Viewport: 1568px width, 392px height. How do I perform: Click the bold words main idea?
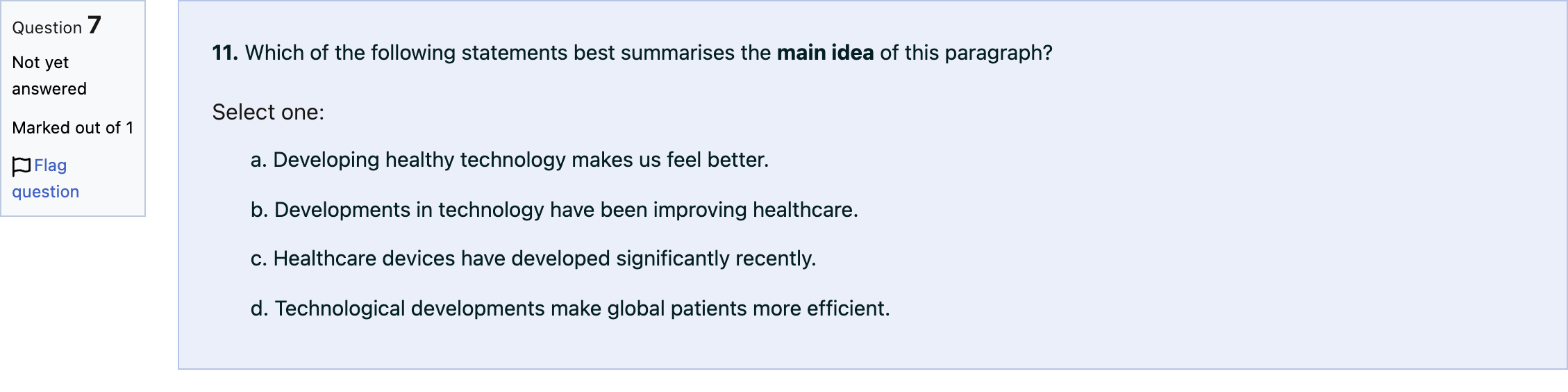pos(825,53)
